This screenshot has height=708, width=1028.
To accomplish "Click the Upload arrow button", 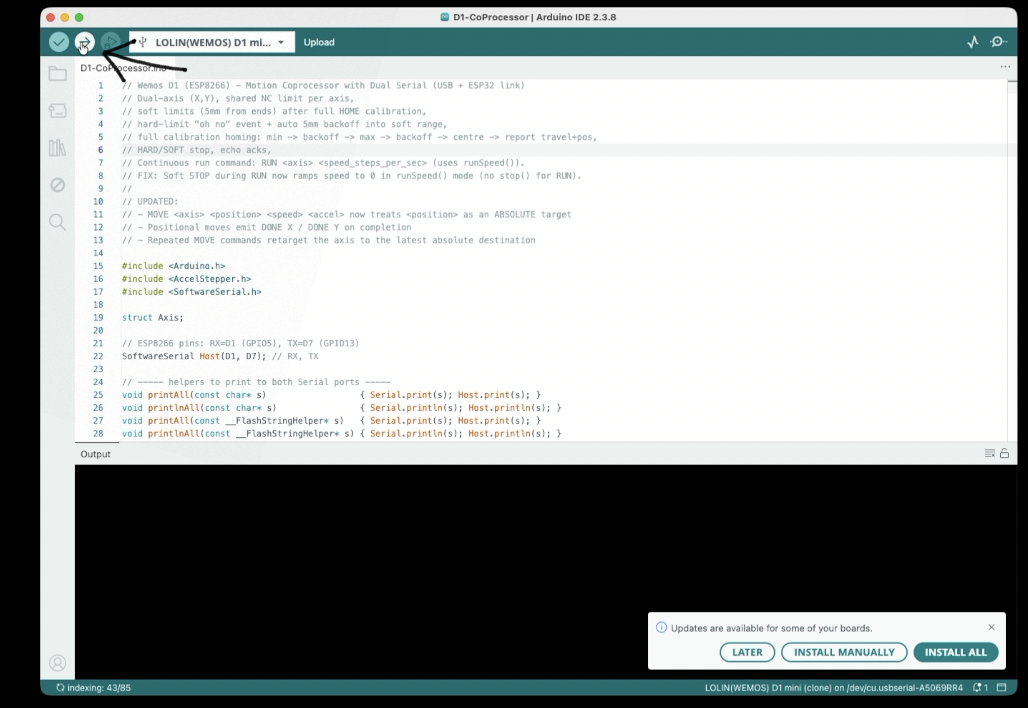I will [x=85, y=42].
